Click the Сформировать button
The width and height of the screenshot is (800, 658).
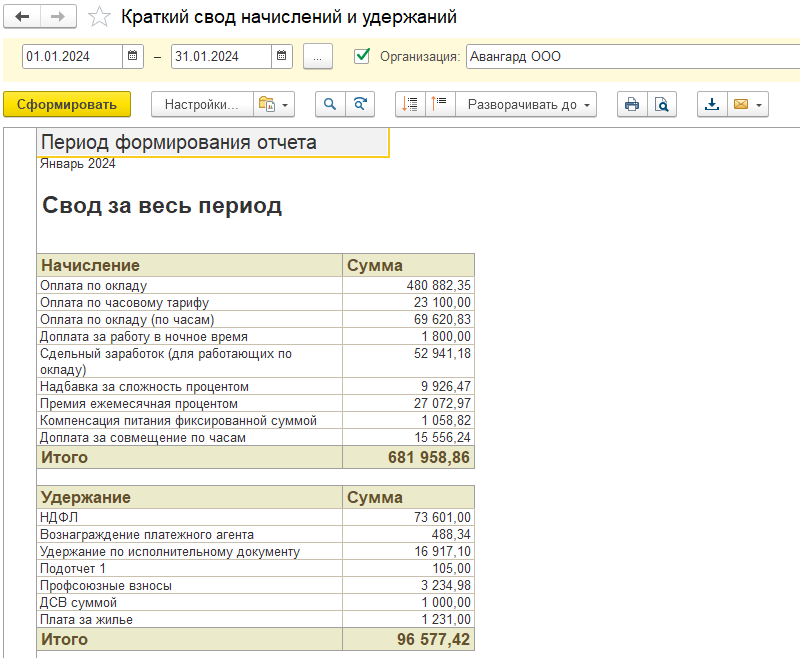pos(67,105)
